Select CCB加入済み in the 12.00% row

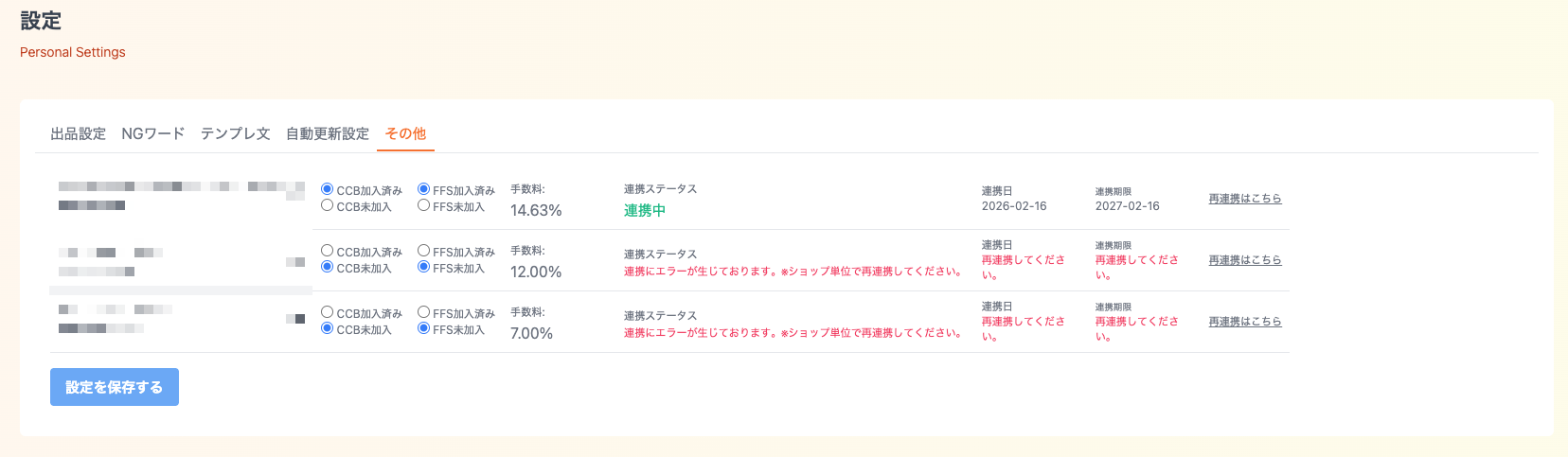(327, 251)
